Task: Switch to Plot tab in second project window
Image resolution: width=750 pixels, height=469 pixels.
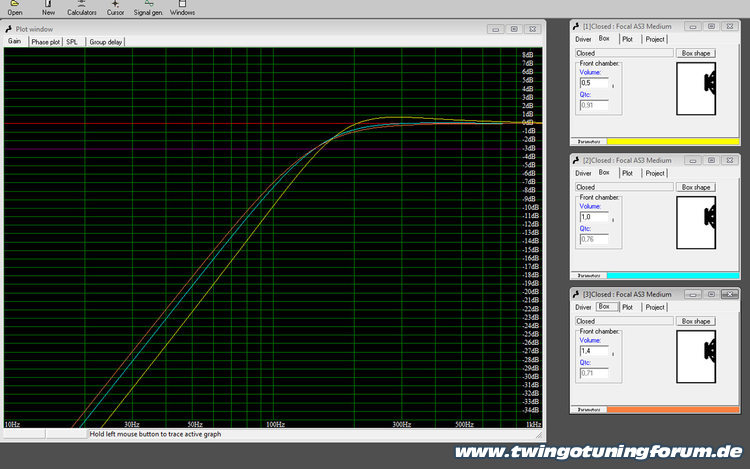Action: pyautogui.click(x=627, y=173)
